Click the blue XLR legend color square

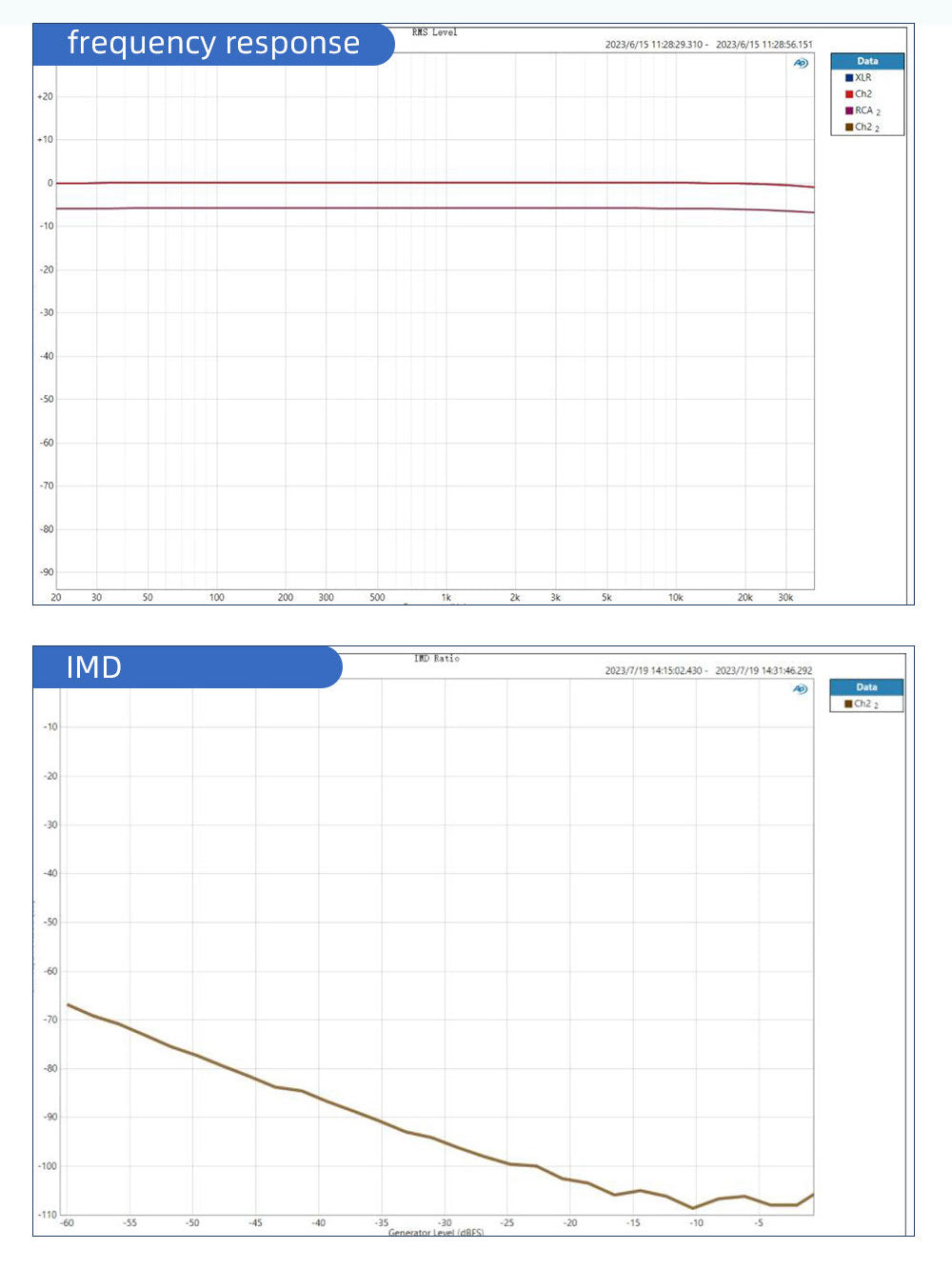[848, 78]
